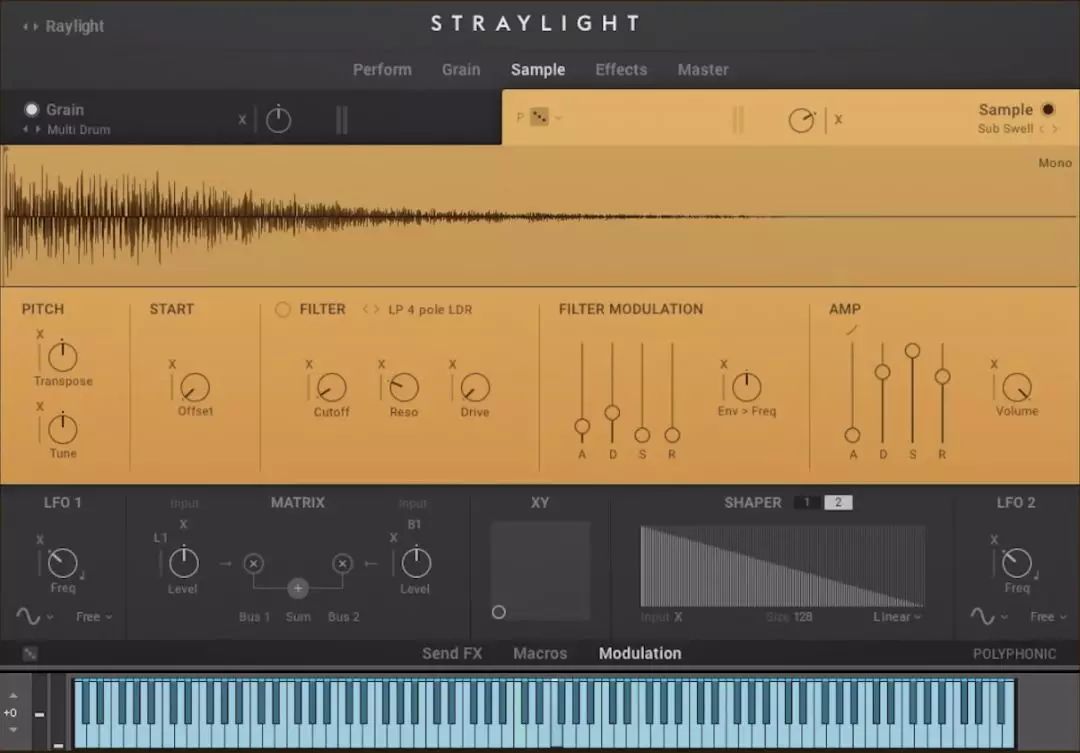This screenshot has height=753, width=1080.
Task: Click the small icon left of Send FX
Action: click(30, 654)
